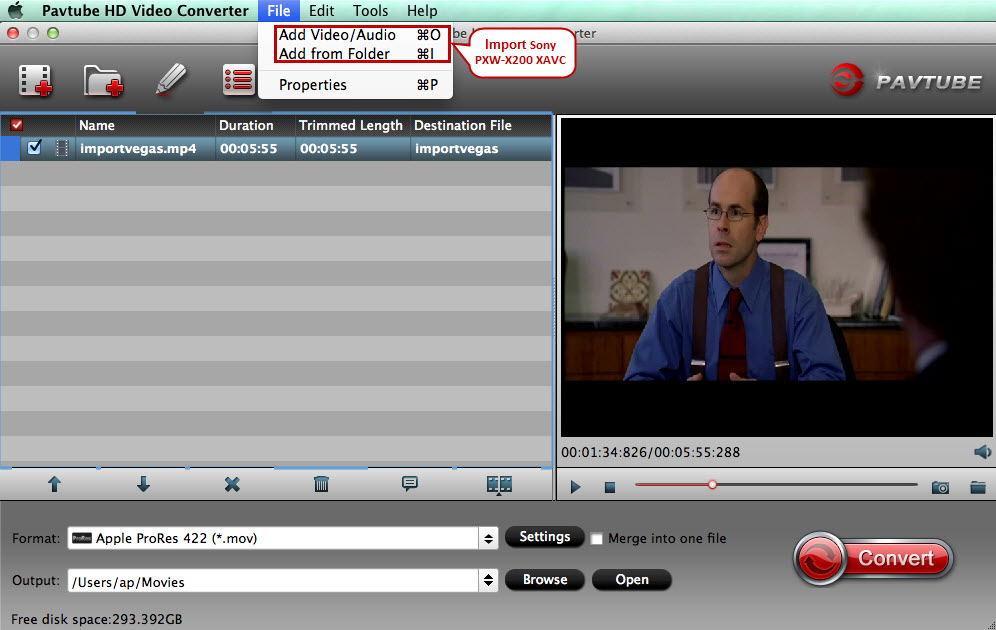Enable Merge into one file checkbox
This screenshot has width=996, height=630.
pyautogui.click(x=596, y=539)
